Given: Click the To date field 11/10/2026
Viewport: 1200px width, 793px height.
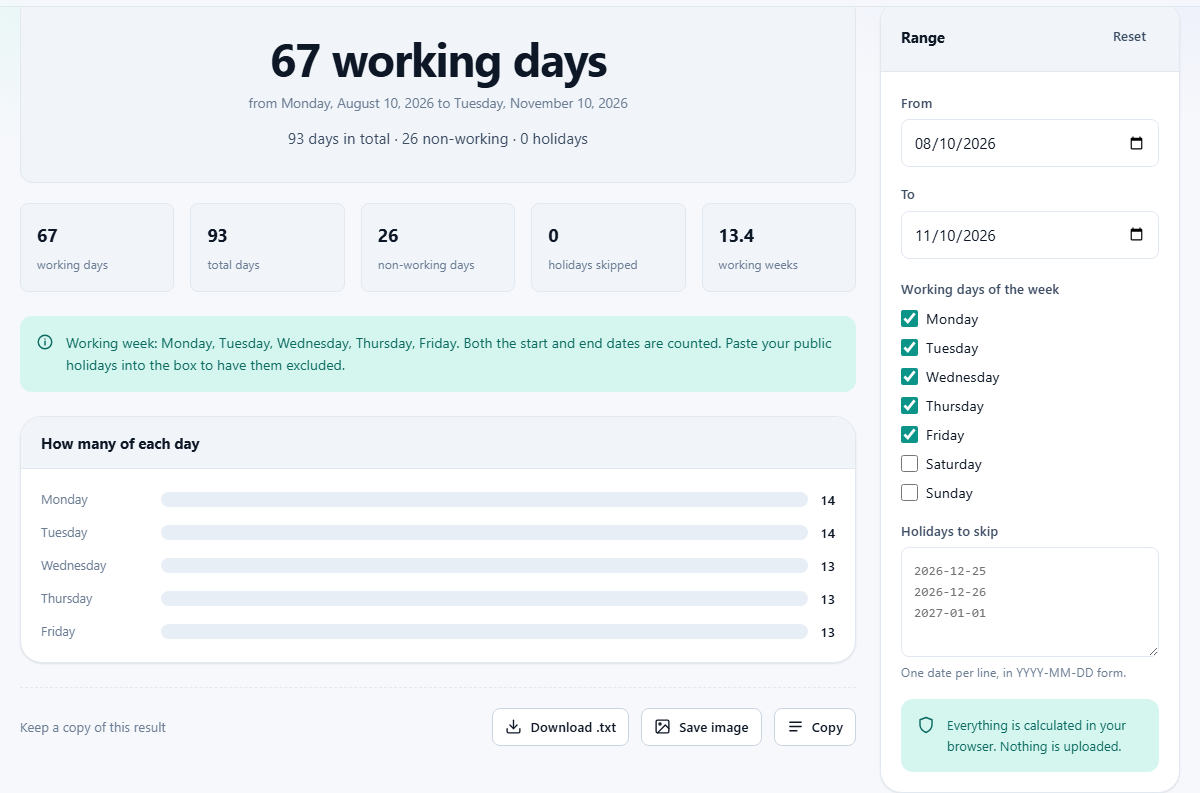Looking at the screenshot, I should click(x=1030, y=235).
